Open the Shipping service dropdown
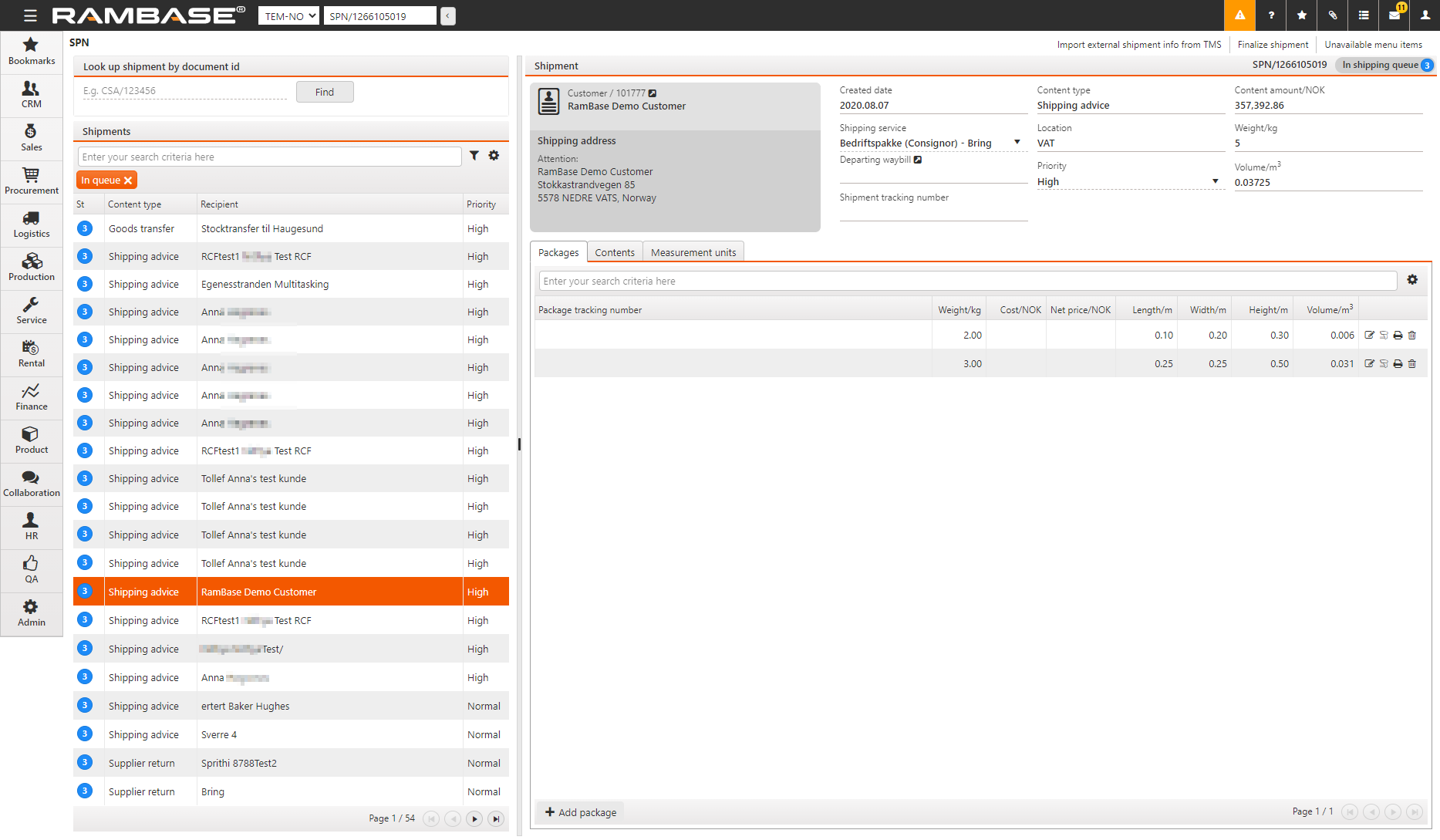 pyautogui.click(x=1017, y=143)
